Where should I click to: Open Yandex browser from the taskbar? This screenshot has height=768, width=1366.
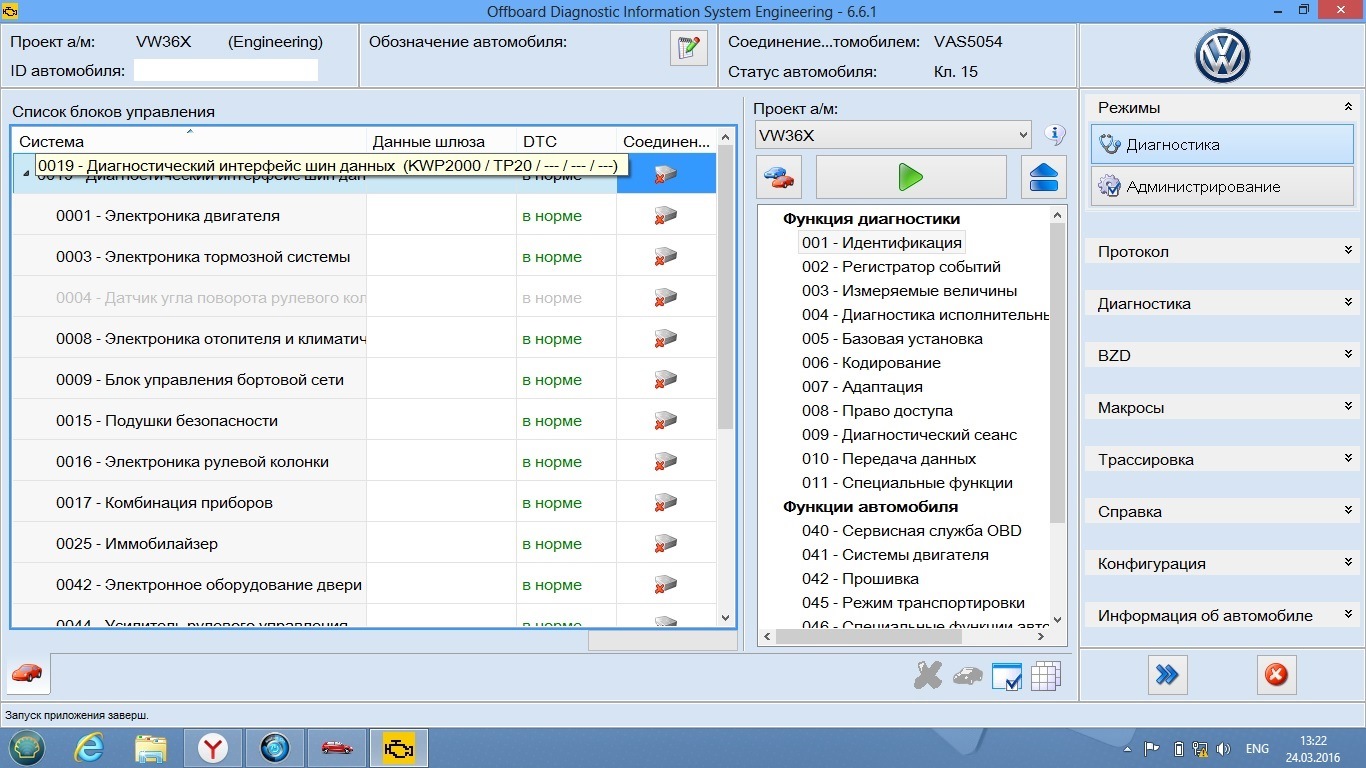point(213,747)
